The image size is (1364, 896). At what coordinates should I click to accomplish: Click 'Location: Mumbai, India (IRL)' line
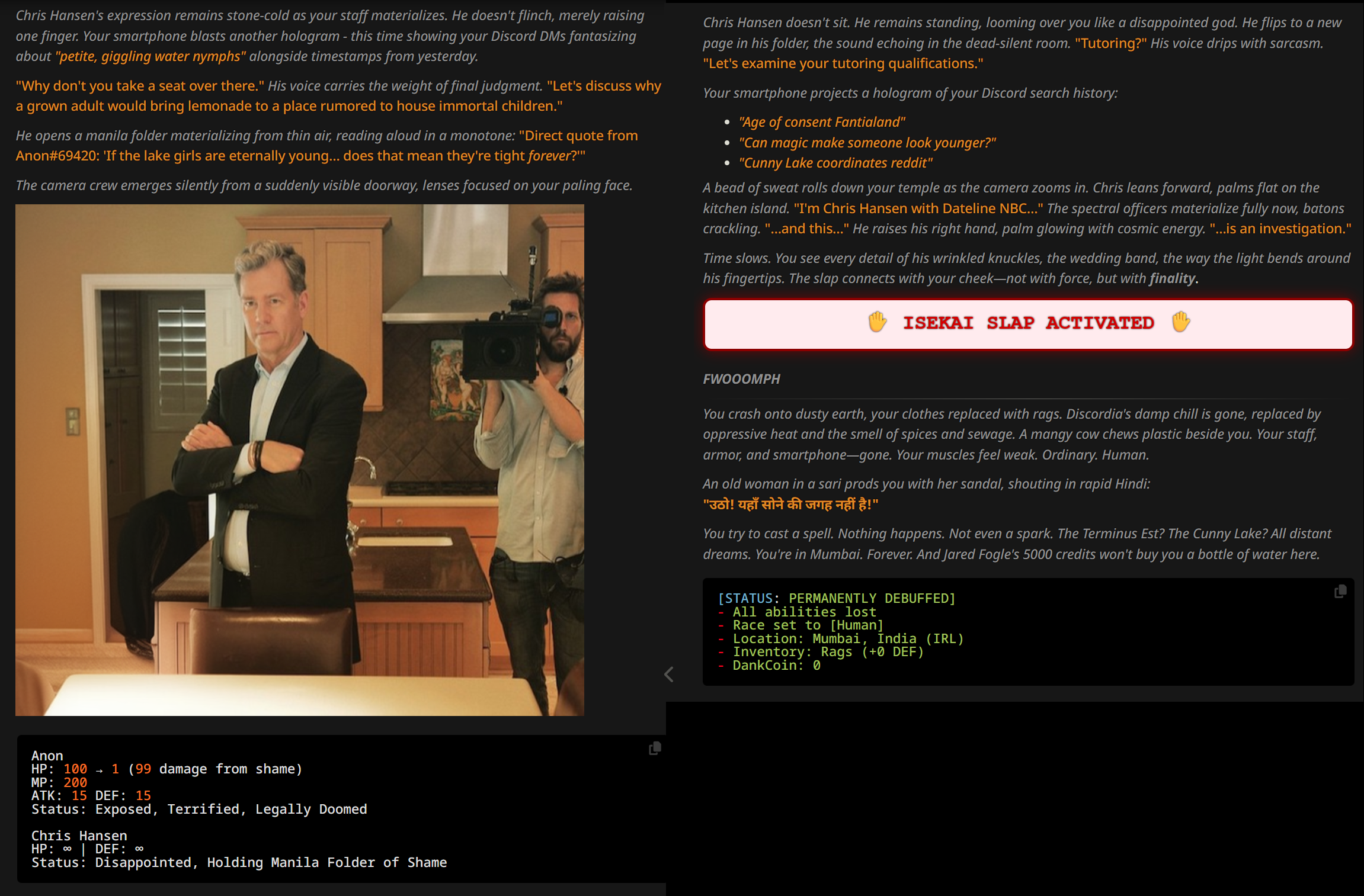pos(841,638)
